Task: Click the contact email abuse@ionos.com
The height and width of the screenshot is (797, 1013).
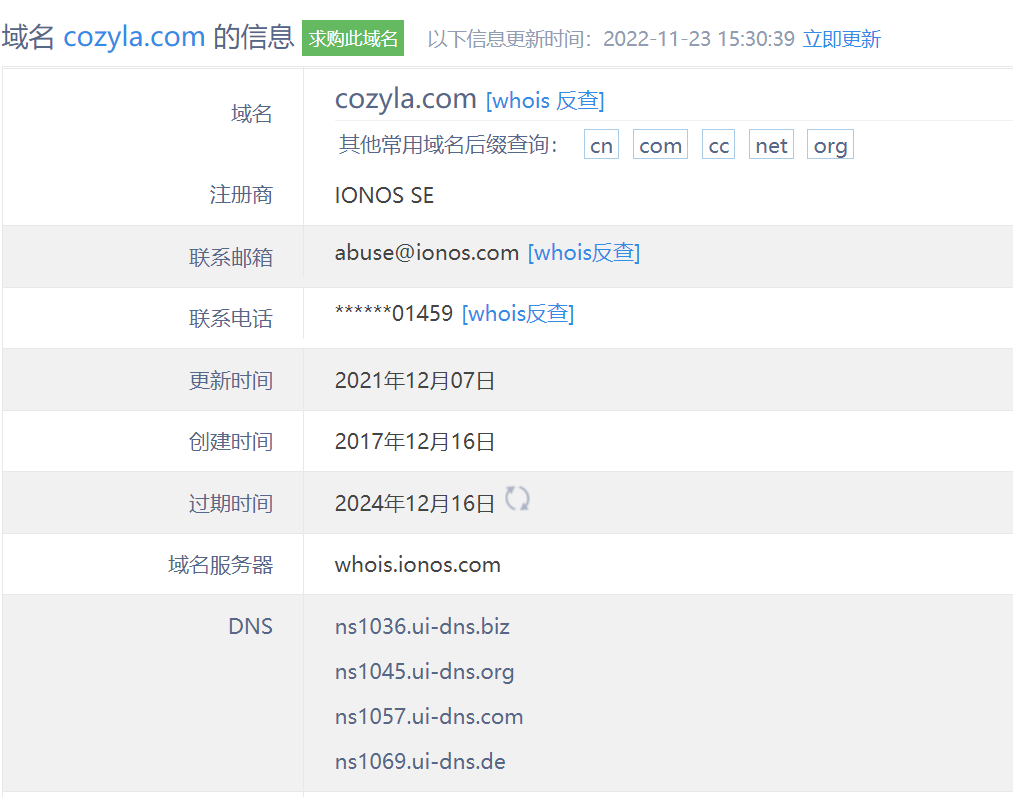Action: click(x=427, y=252)
